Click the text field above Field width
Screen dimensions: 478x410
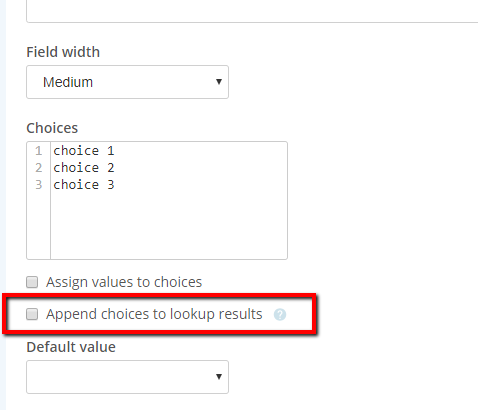click(x=252, y=11)
